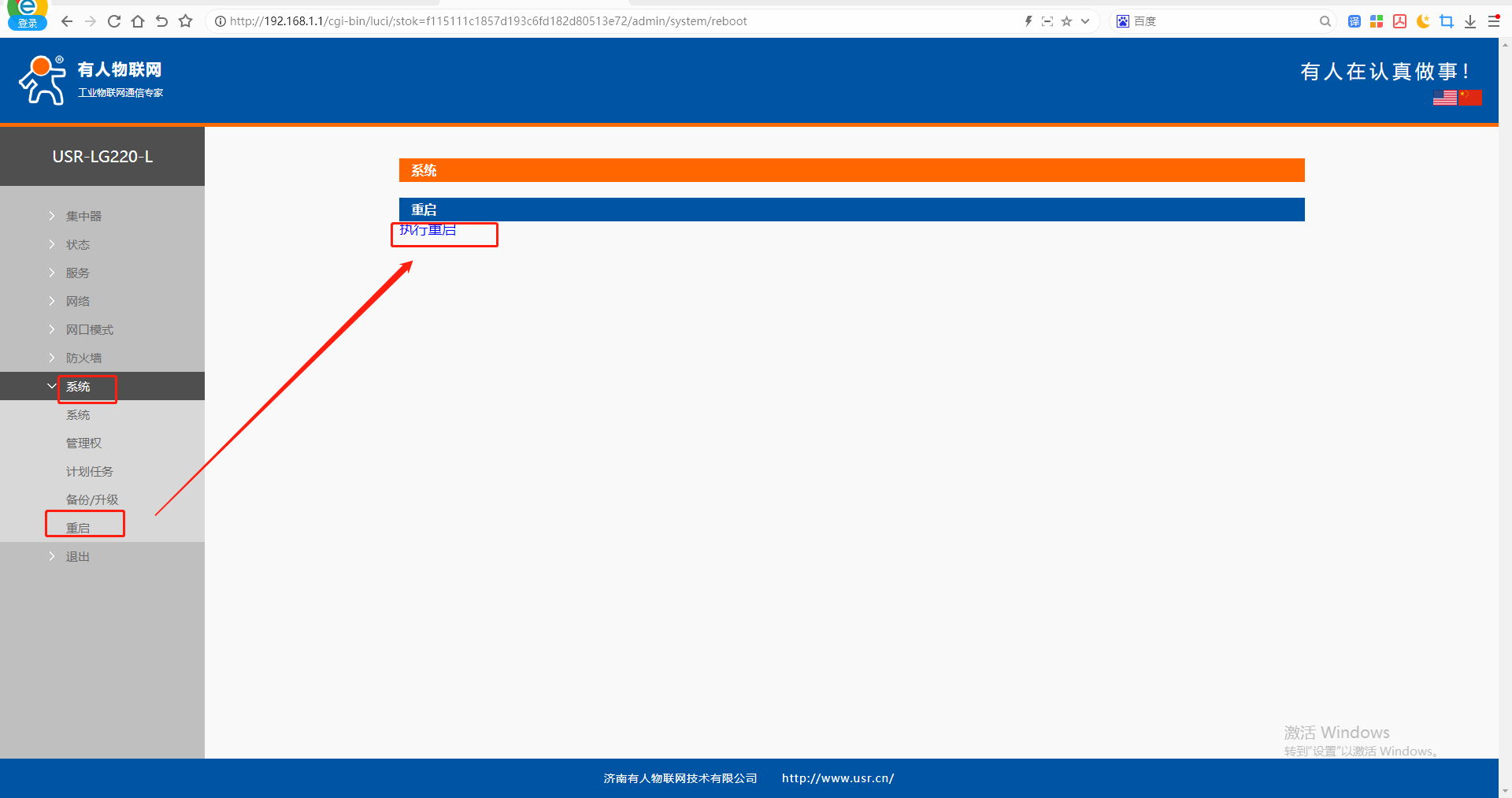Click the address bar URL text
Viewport: 1512px width, 798px height.
[488, 21]
